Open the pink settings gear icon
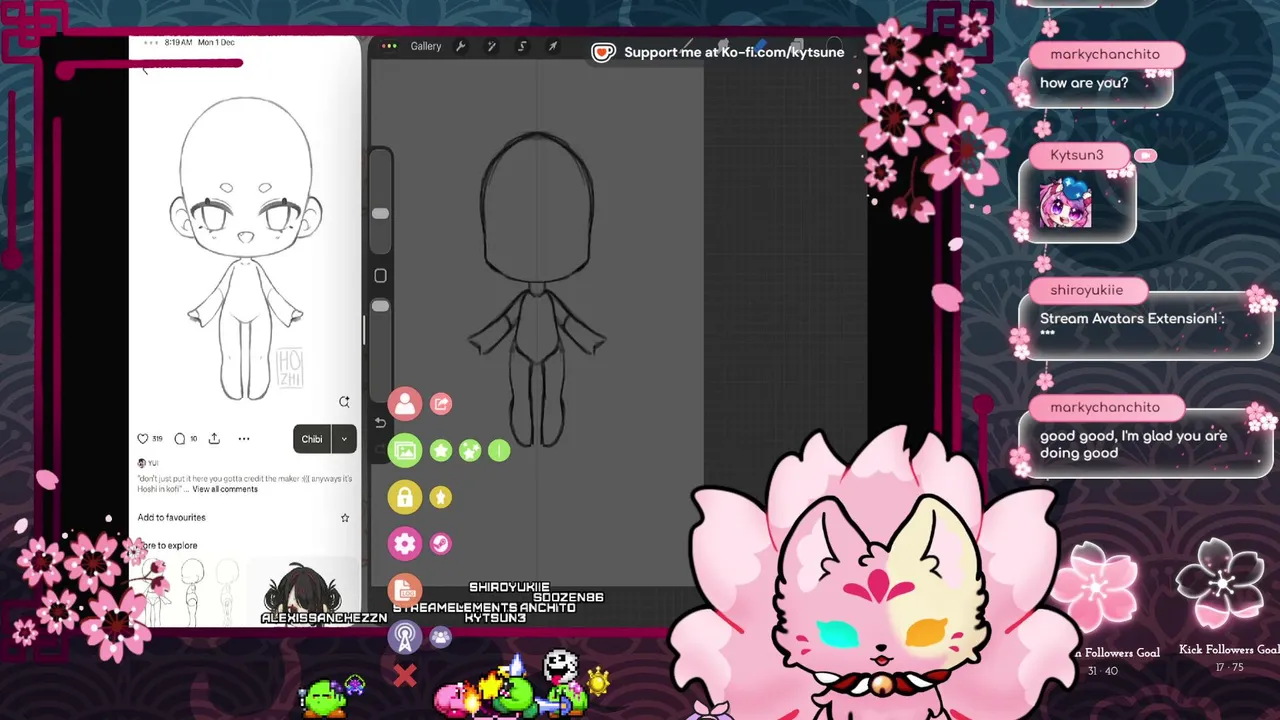The image size is (1280, 720). tap(405, 544)
